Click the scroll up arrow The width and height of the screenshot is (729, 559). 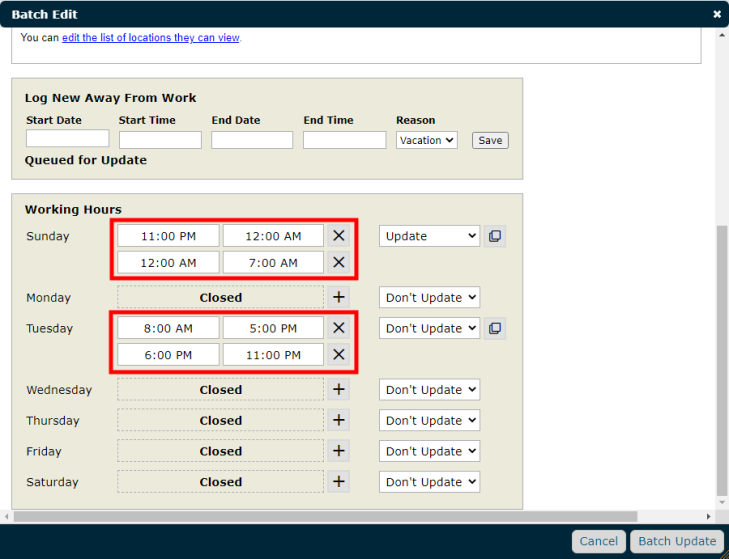pos(722,35)
